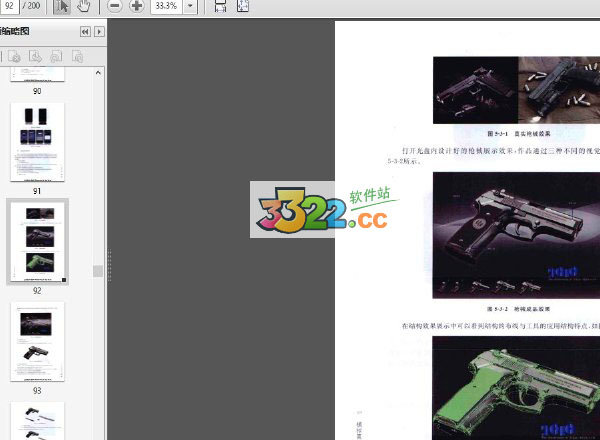Click the page label 91
Screen dimensions: 600x440
pyautogui.click(x=37, y=191)
